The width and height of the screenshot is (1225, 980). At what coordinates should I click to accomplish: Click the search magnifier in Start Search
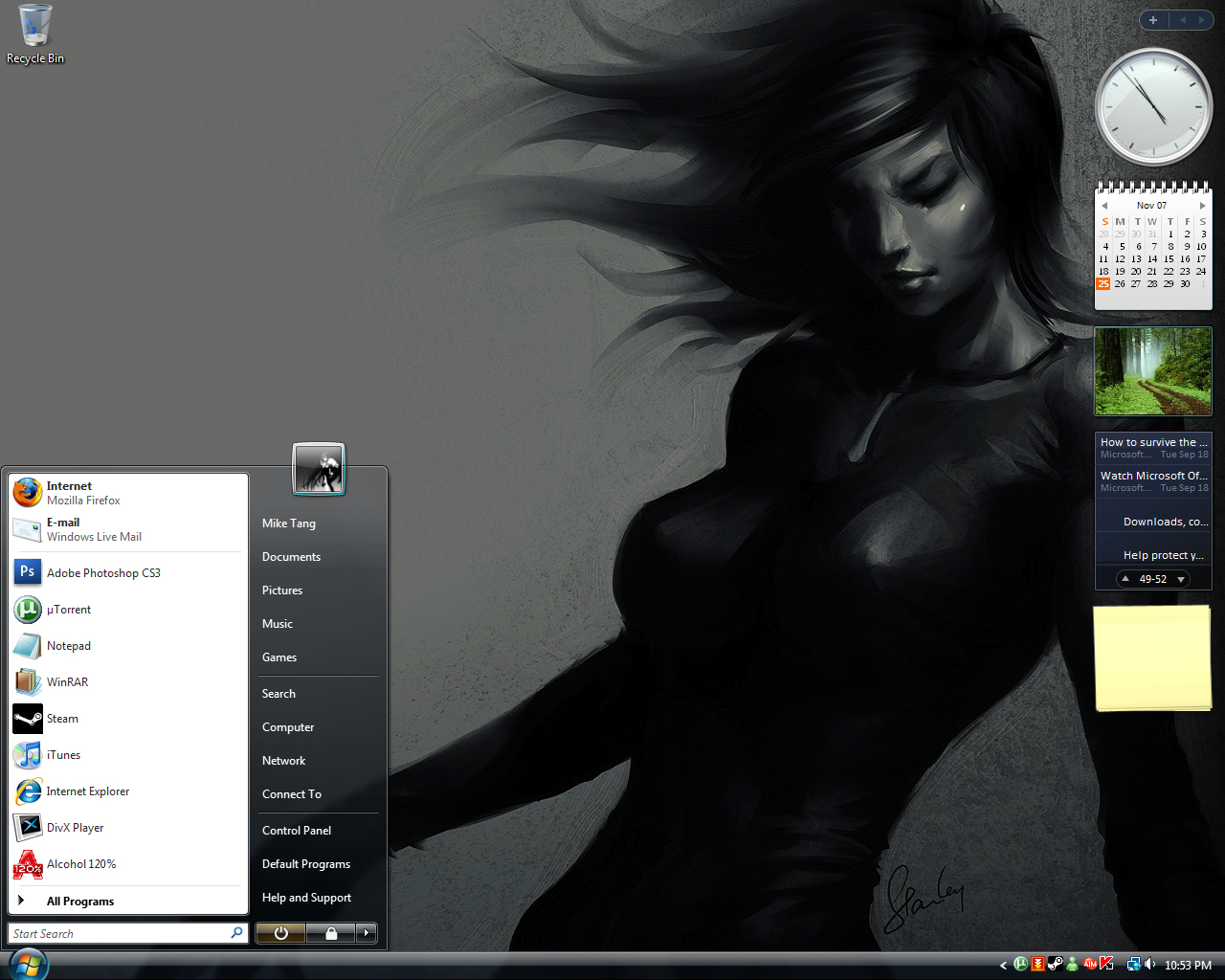[x=237, y=933]
